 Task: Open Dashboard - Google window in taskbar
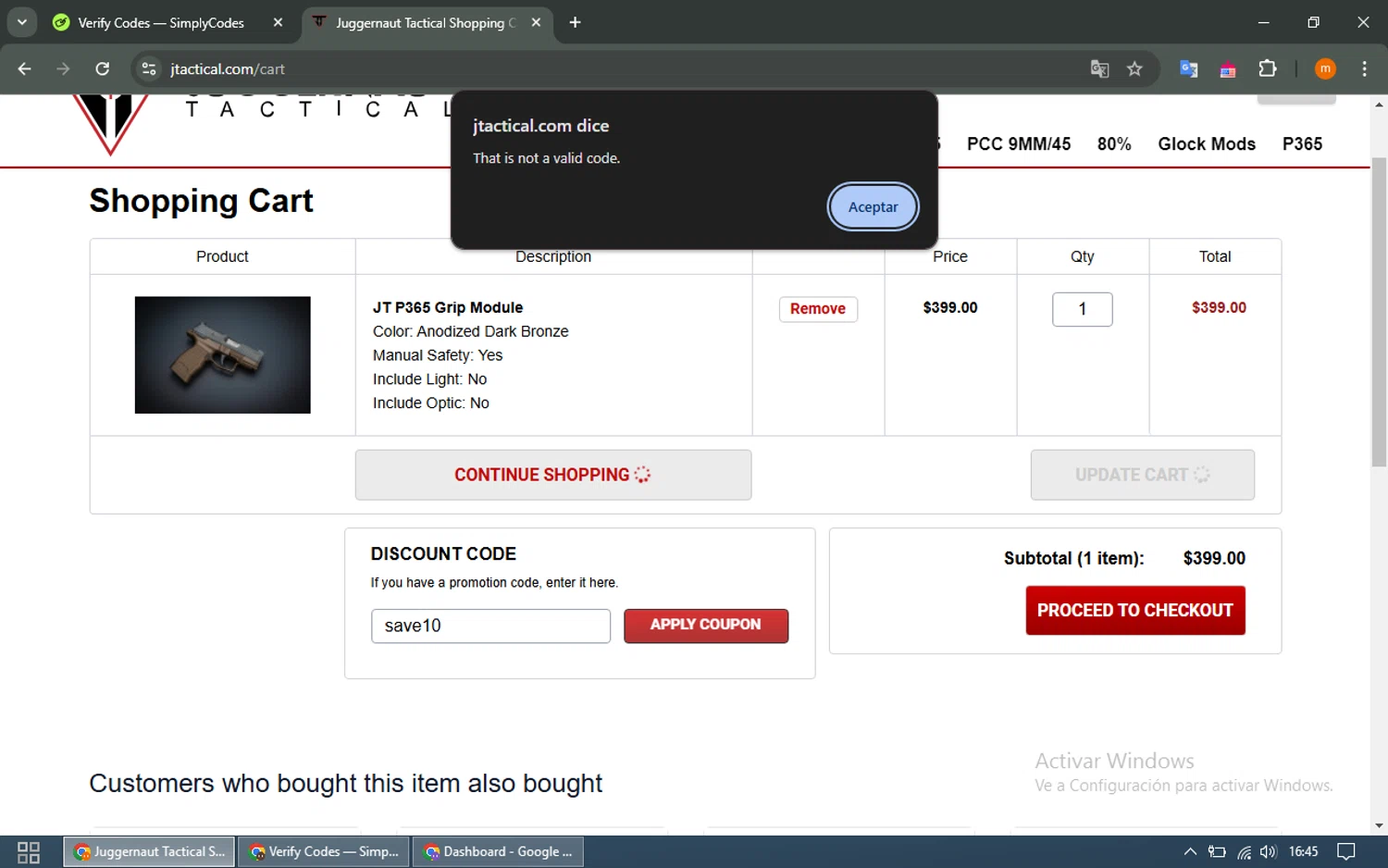tap(498, 852)
